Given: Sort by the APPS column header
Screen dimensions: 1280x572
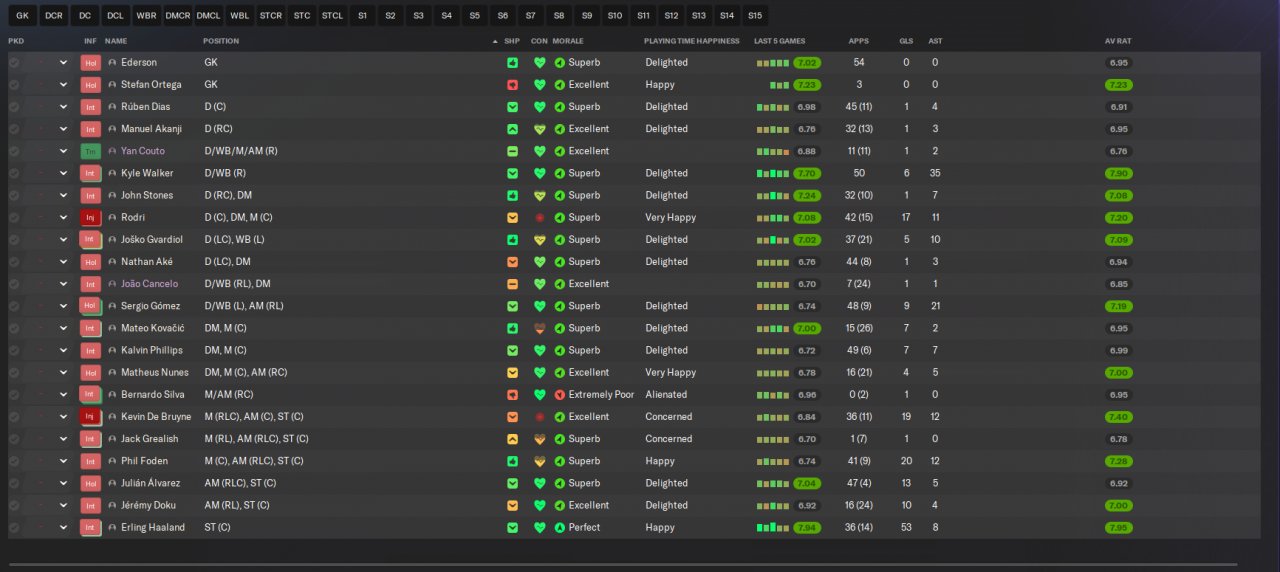Looking at the screenshot, I should tap(858, 41).
